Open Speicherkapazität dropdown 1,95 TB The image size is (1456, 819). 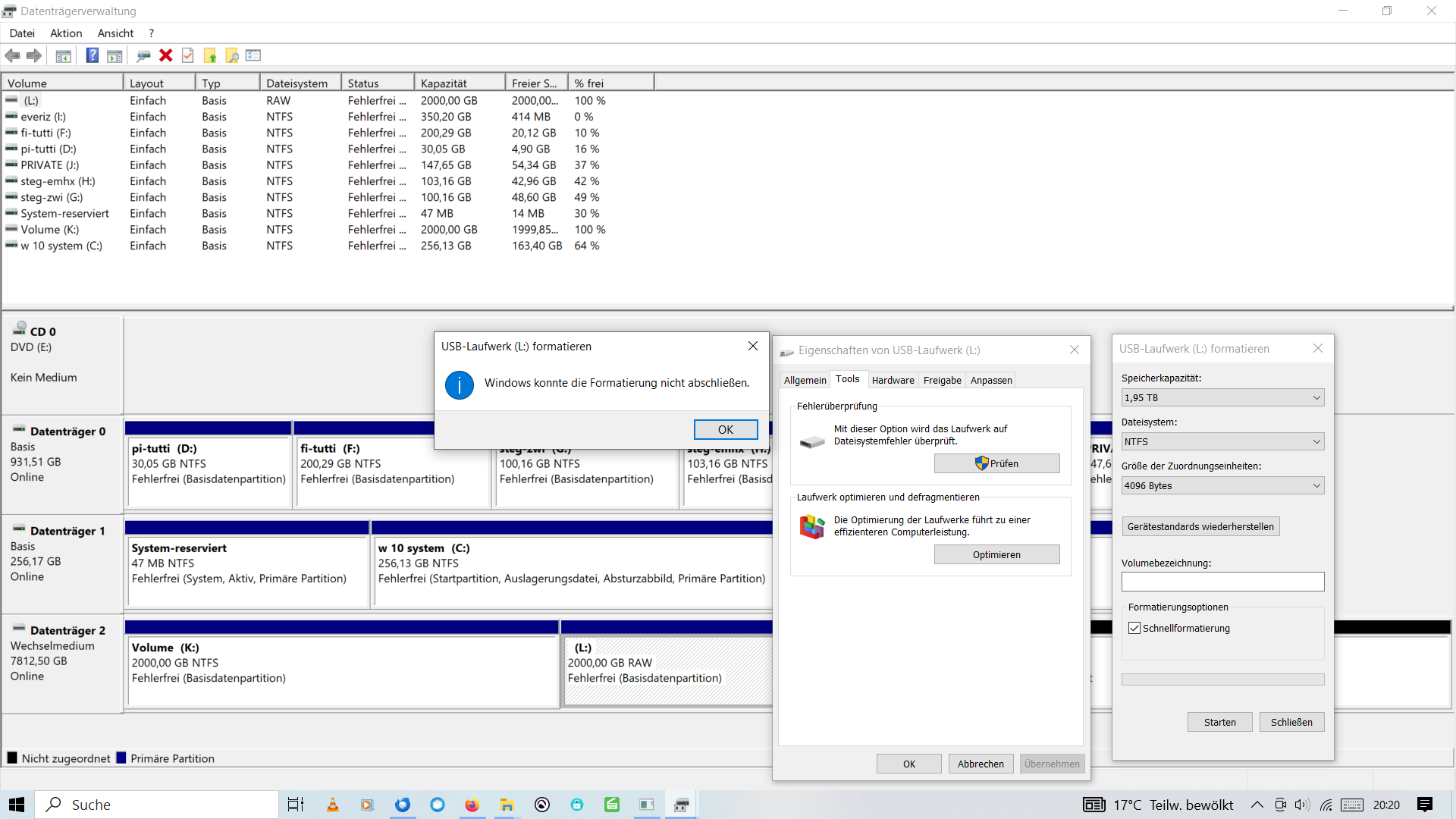pyautogui.click(x=1222, y=397)
